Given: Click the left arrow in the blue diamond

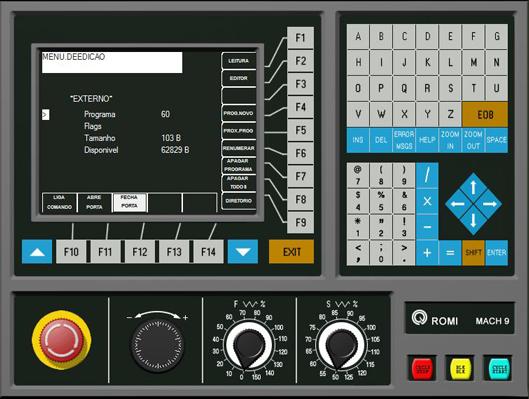Looking at the screenshot, I should (x=458, y=204).
